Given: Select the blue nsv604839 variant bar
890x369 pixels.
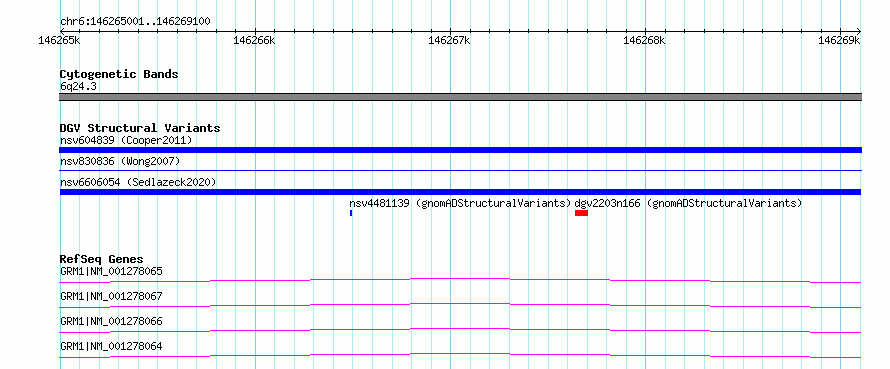Looking at the screenshot, I should pos(460,150).
